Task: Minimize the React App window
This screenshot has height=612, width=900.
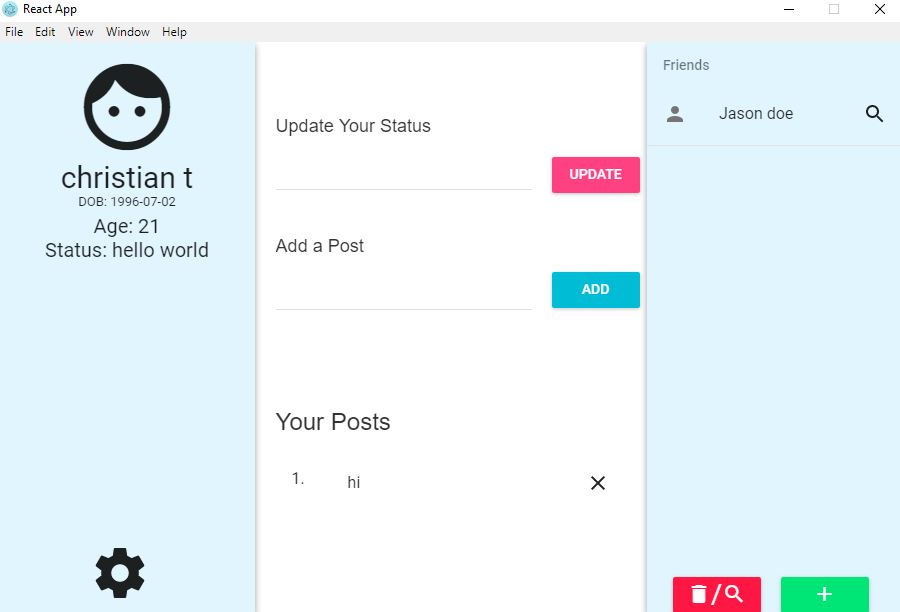Action: (789, 9)
